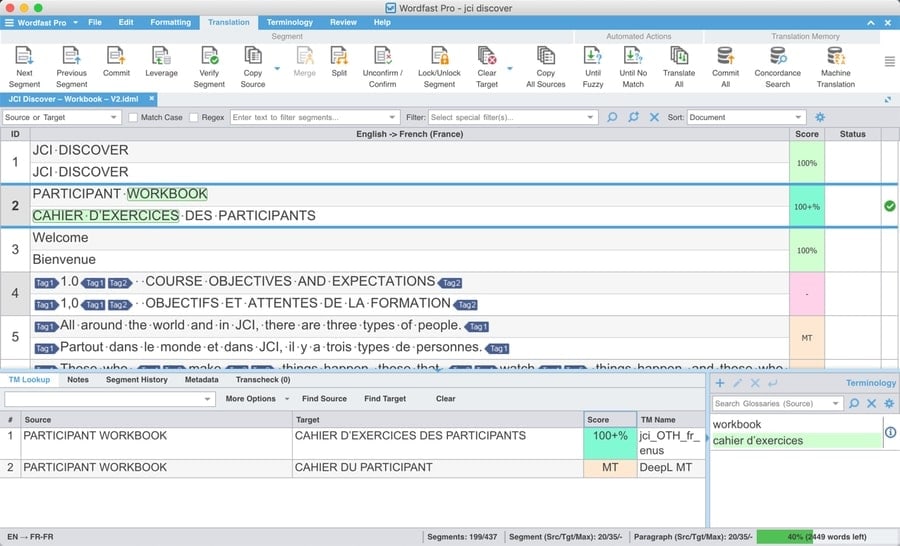Open the Wordfast Pro main menu

(42, 22)
